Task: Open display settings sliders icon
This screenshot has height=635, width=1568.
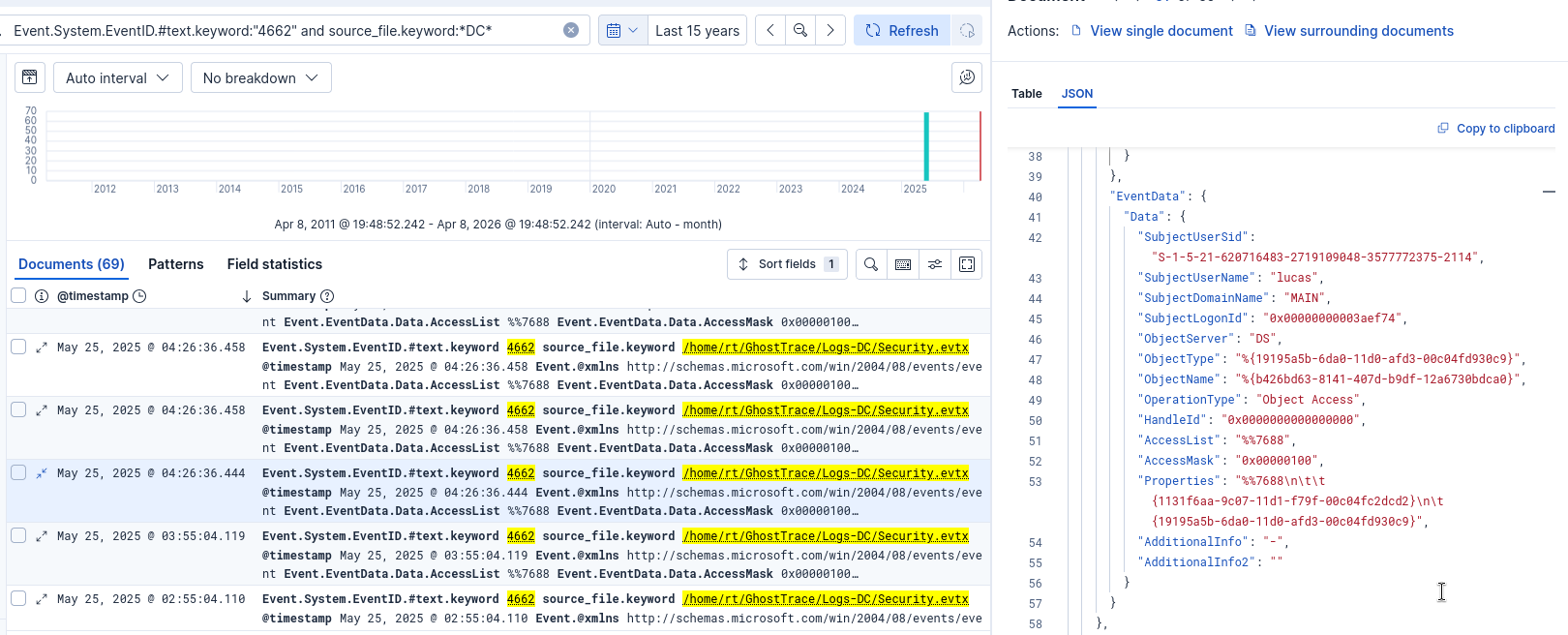Action: [x=935, y=264]
